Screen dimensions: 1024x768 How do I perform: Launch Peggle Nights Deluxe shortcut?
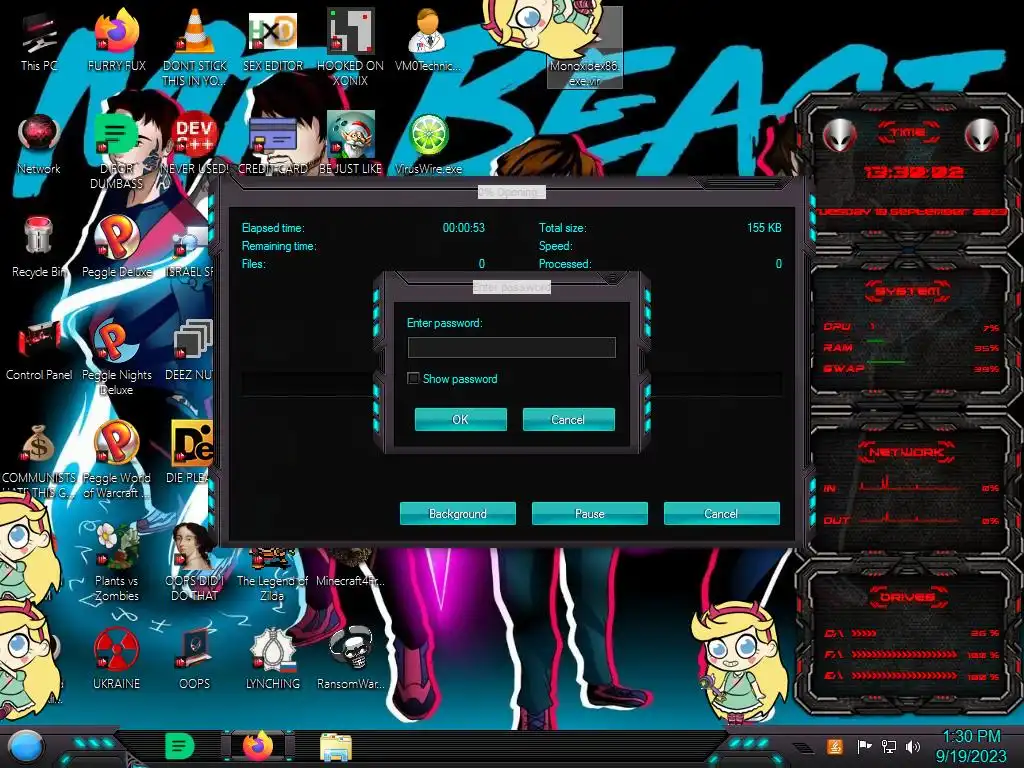pyautogui.click(x=116, y=358)
